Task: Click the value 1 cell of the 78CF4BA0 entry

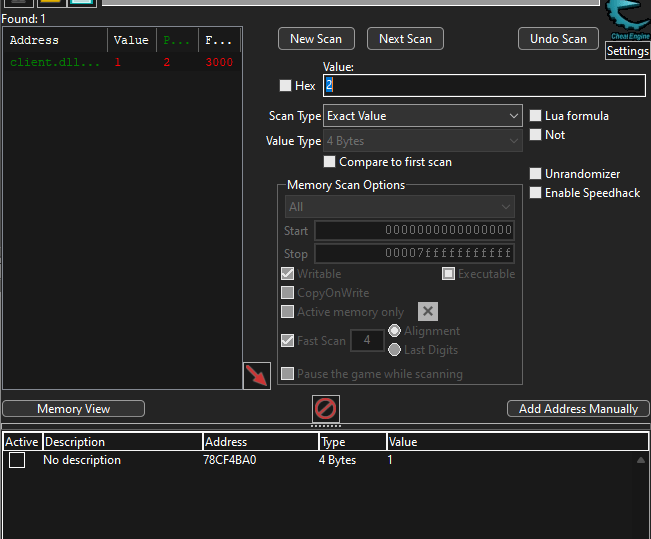Action: [390, 460]
